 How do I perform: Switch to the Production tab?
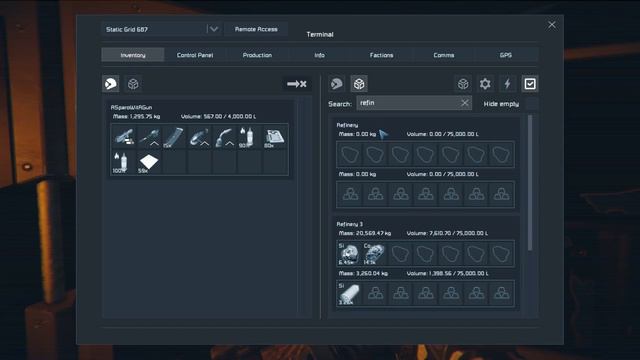pyautogui.click(x=257, y=55)
